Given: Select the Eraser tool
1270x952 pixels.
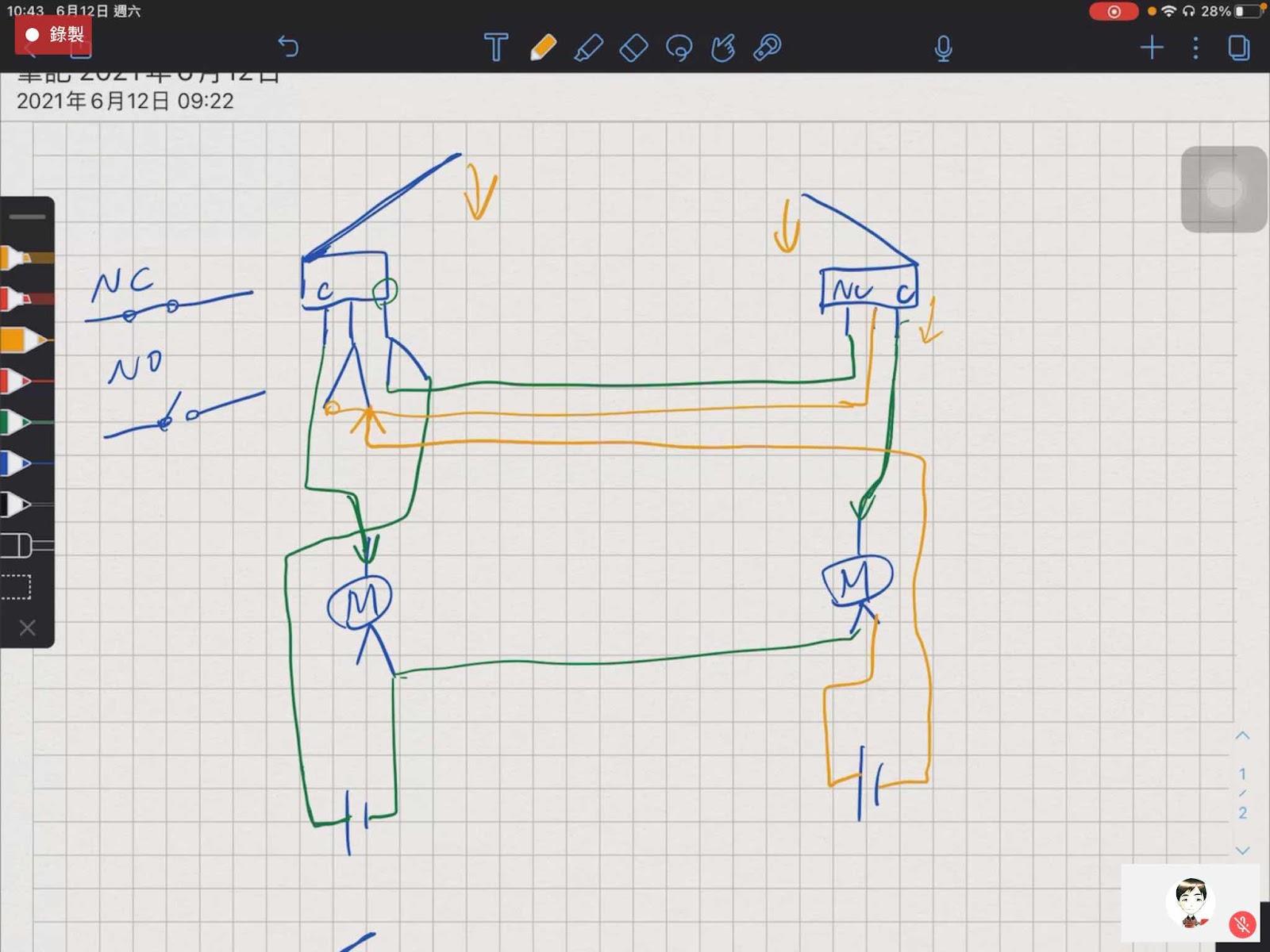Looking at the screenshot, I should click(x=633, y=48).
